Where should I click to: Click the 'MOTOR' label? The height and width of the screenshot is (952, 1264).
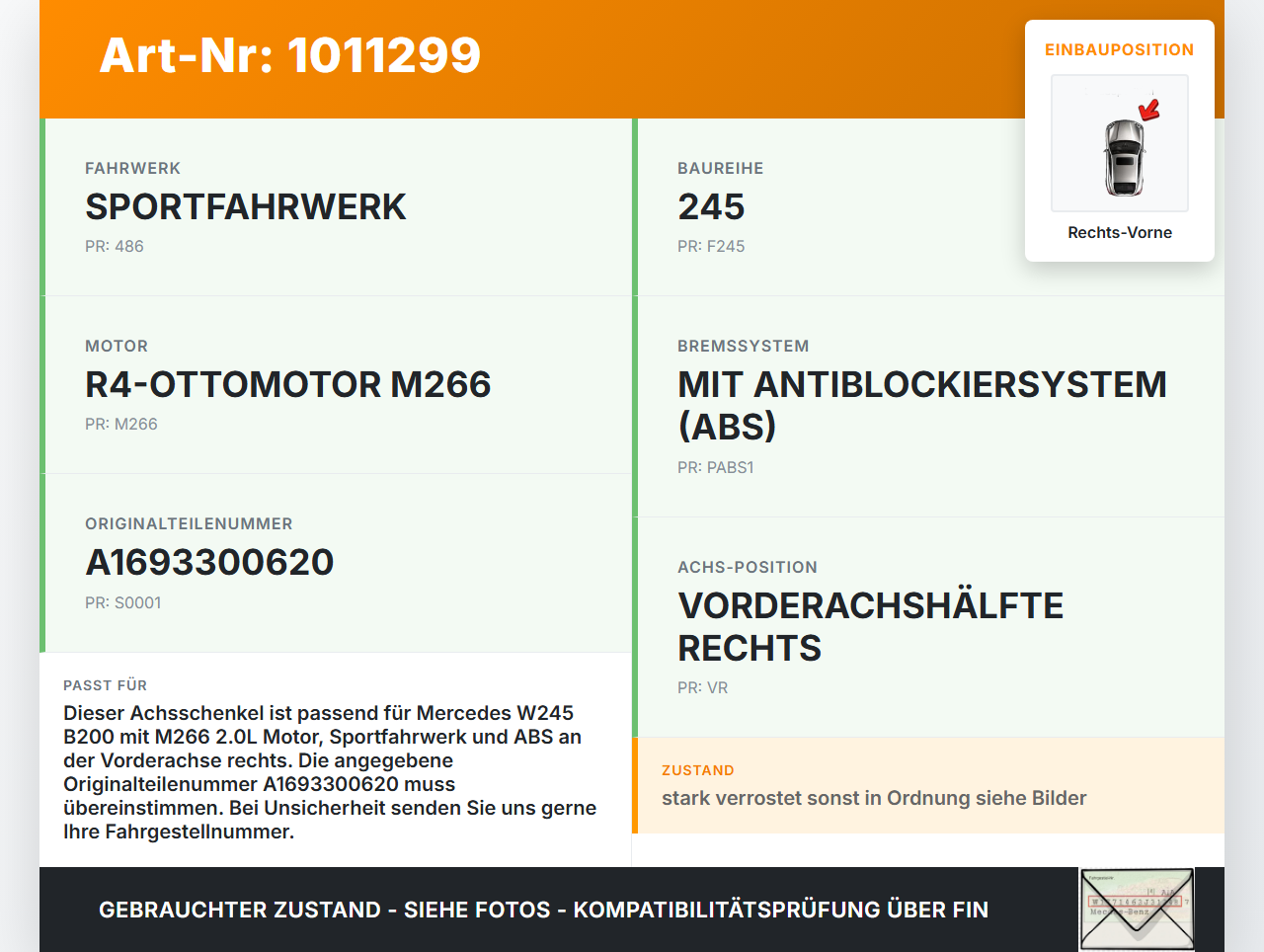point(117,347)
